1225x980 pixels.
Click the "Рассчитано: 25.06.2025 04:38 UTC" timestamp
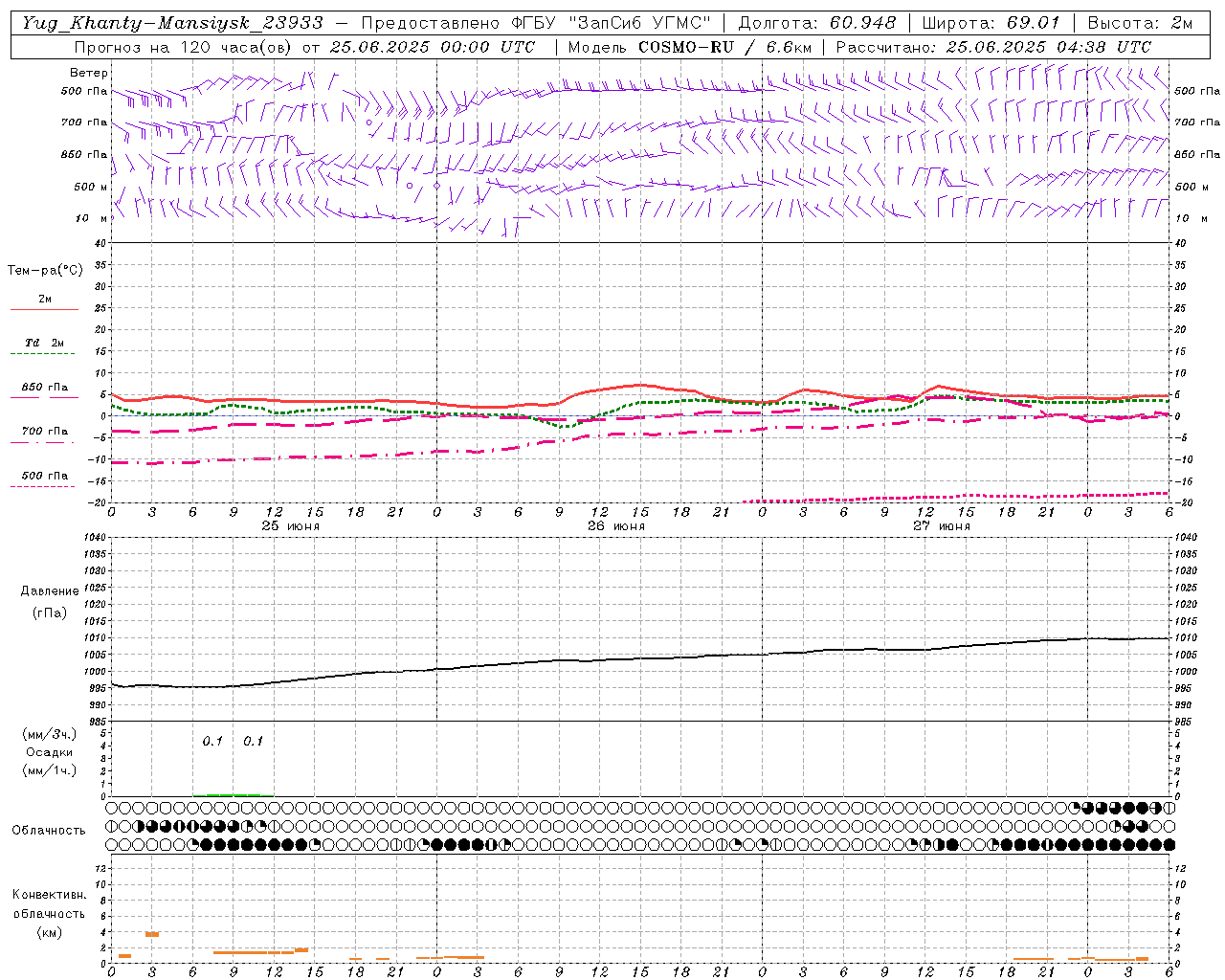tap(993, 47)
